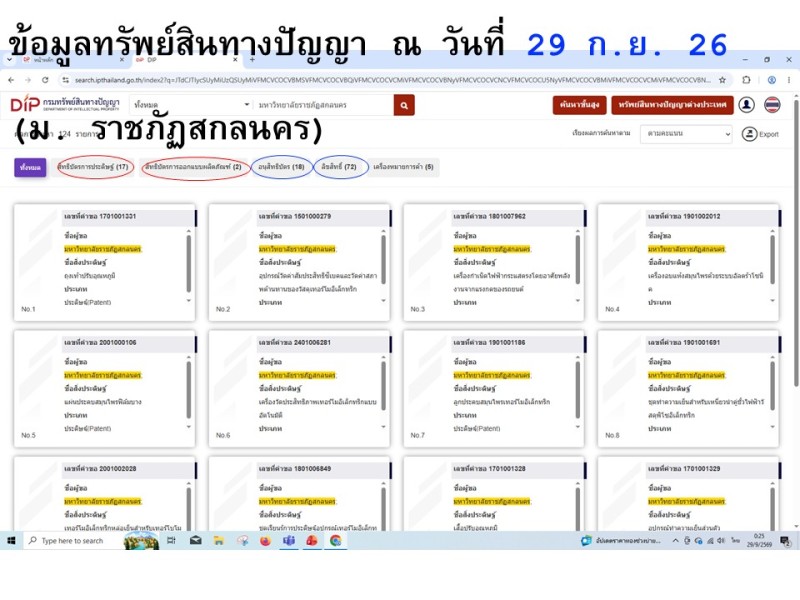
Task: Open the browser extensions puzzle icon
Action: [746, 80]
